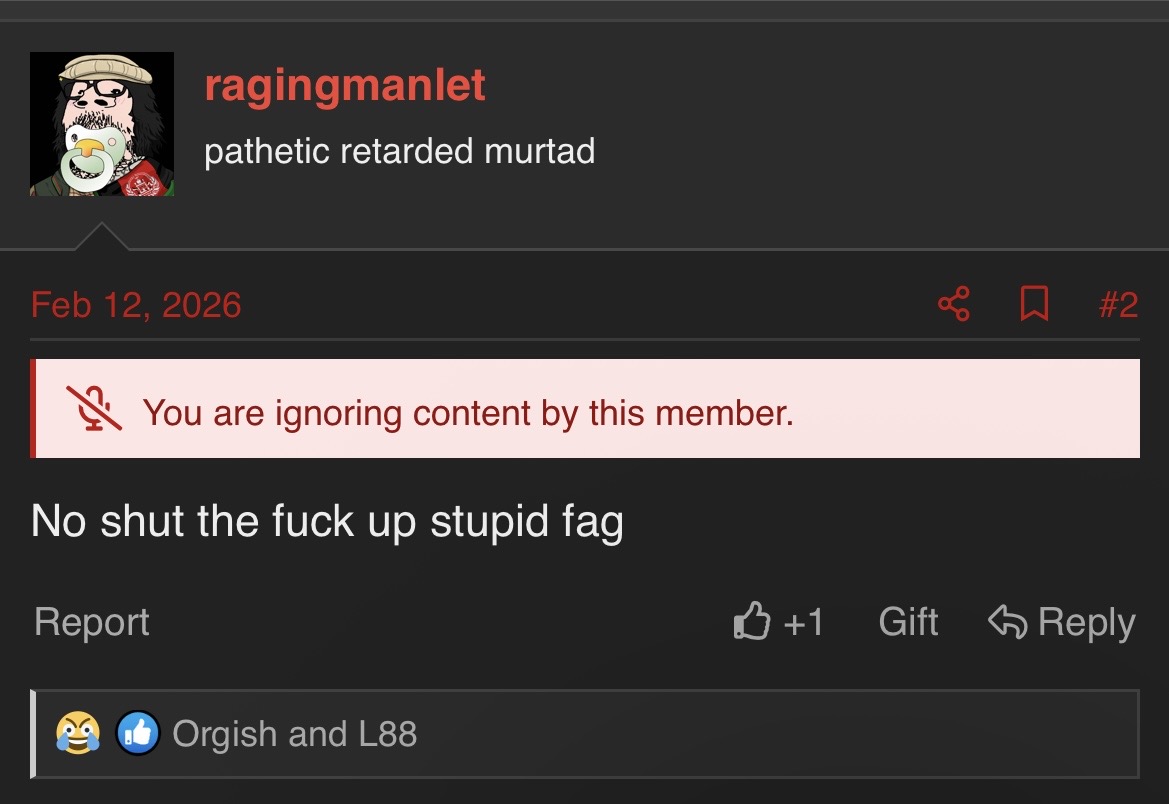The height and width of the screenshot is (804, 1169).
Task: Open the share post icon
Action: [x=954, y=304]
